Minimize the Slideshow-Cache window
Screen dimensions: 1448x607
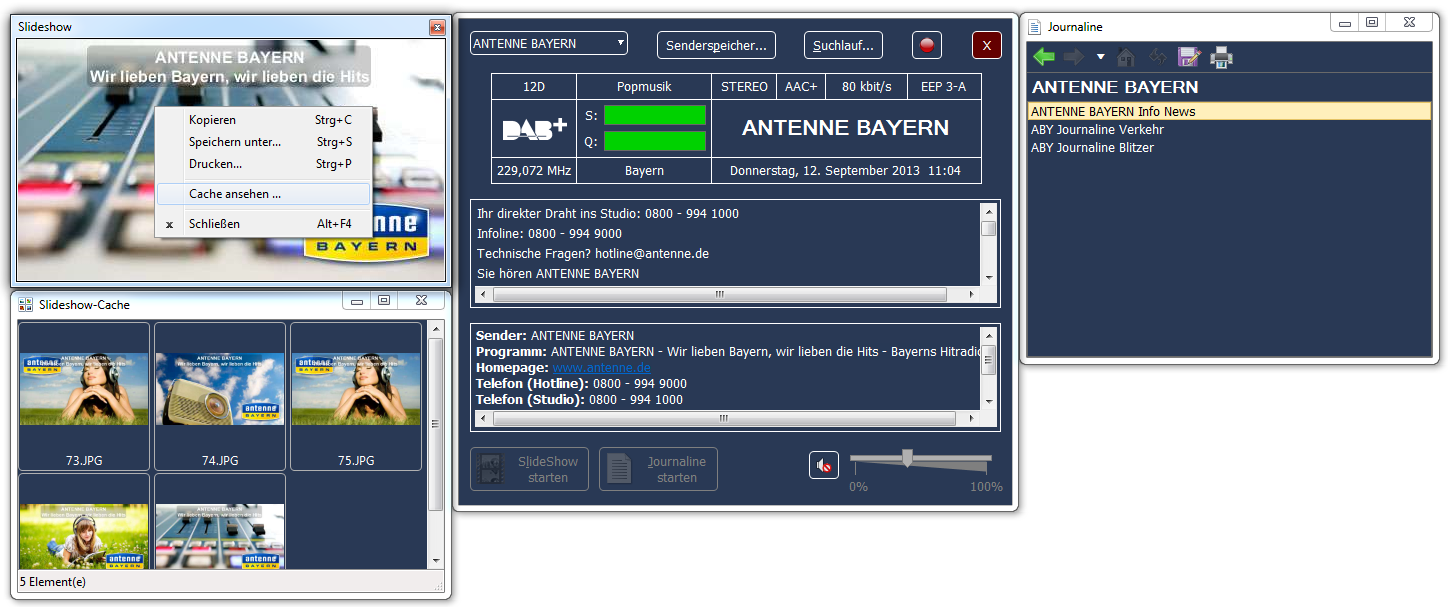356,301
